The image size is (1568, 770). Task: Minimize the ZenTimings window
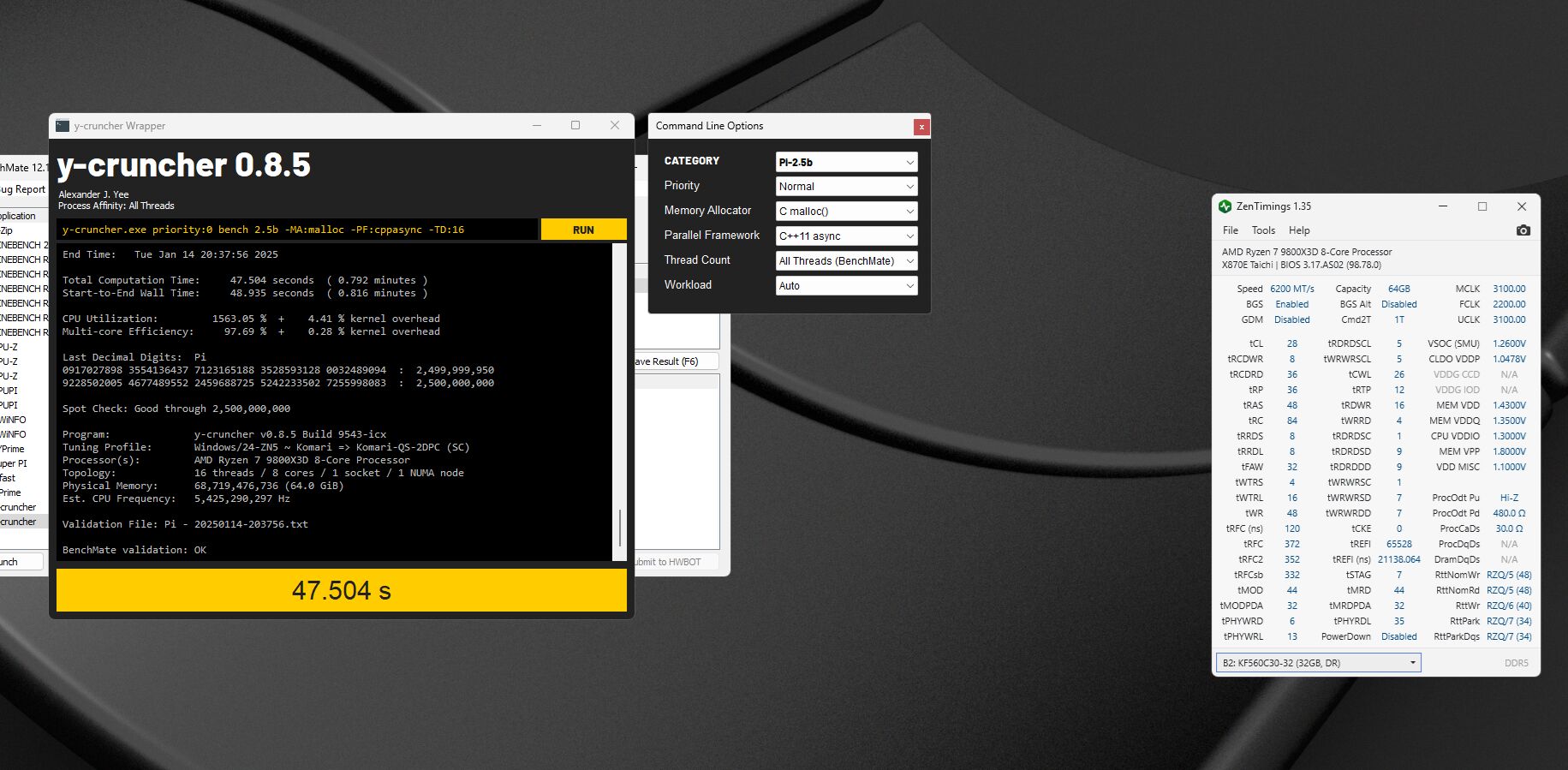click(x=1443, y=206)
